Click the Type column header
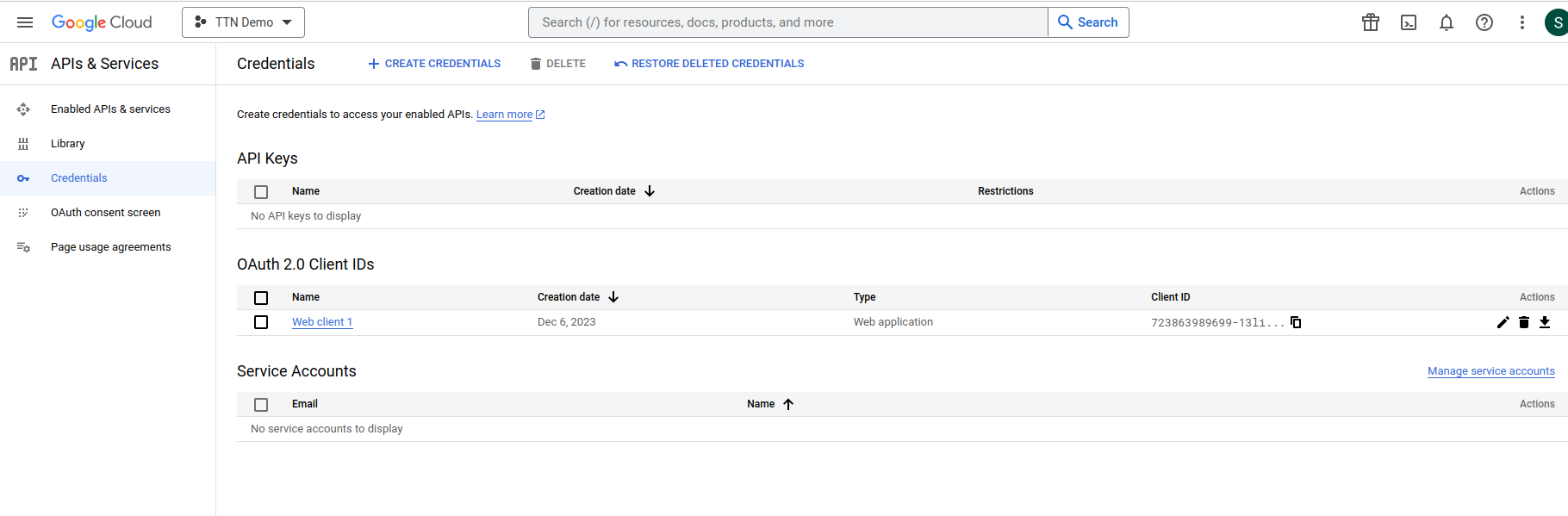 point(865,297)
